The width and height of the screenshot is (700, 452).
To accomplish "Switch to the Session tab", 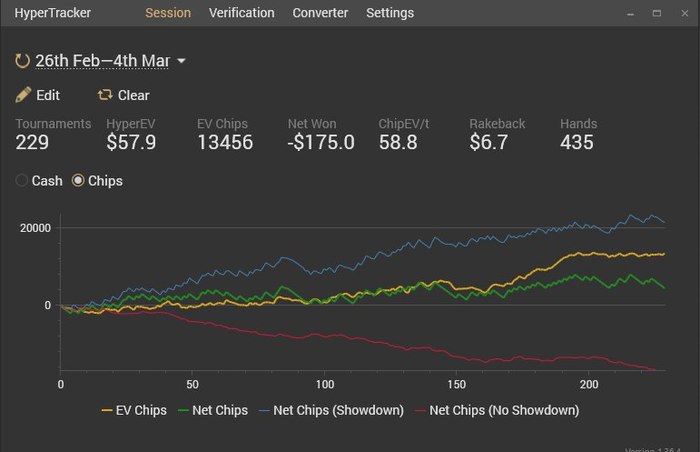I will [x=168, y=13].
